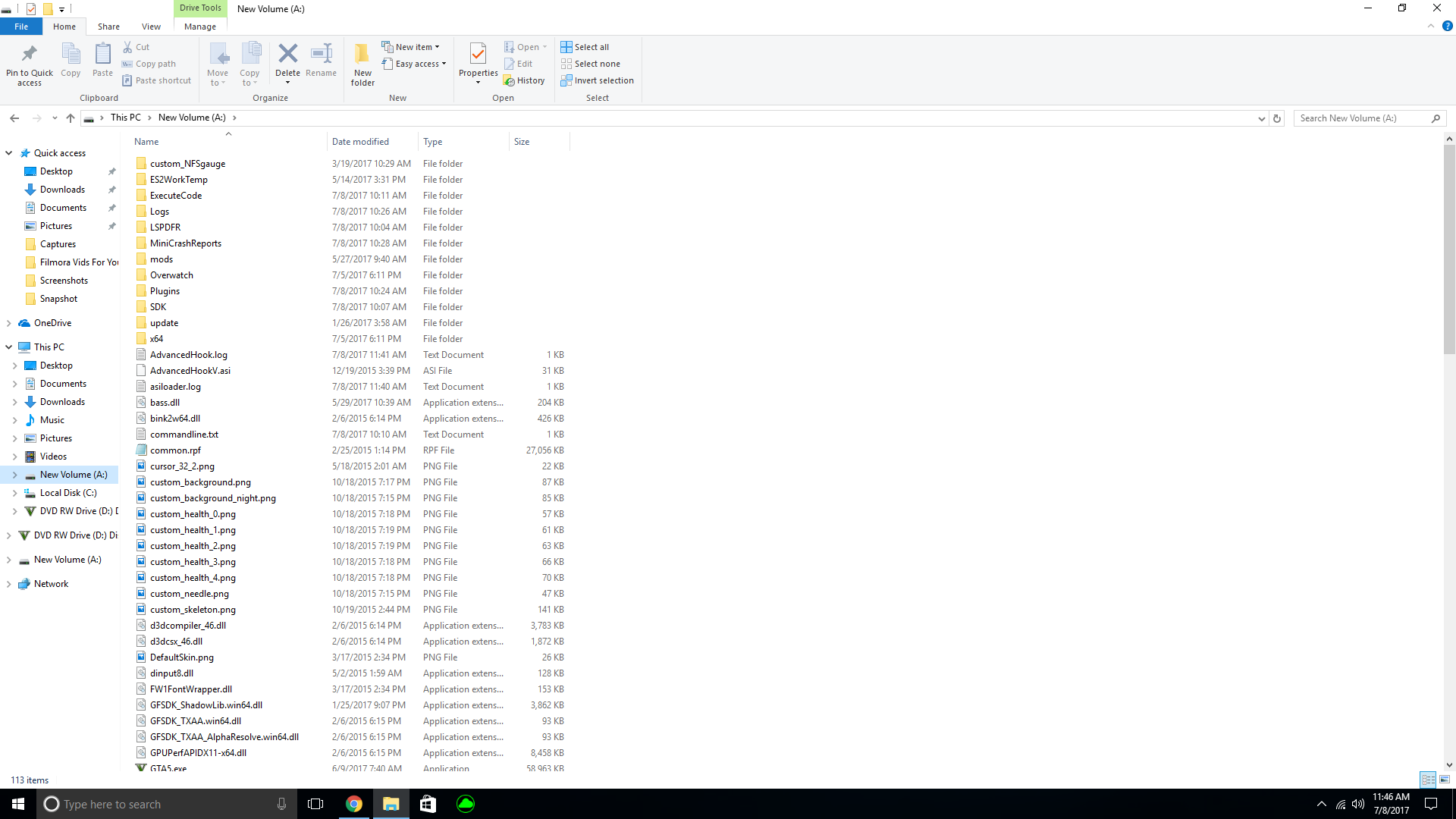Collapse the ribbon with the chevron toggle
Viewport: 1456px width, 819px height.
(x=1431, y=27)
